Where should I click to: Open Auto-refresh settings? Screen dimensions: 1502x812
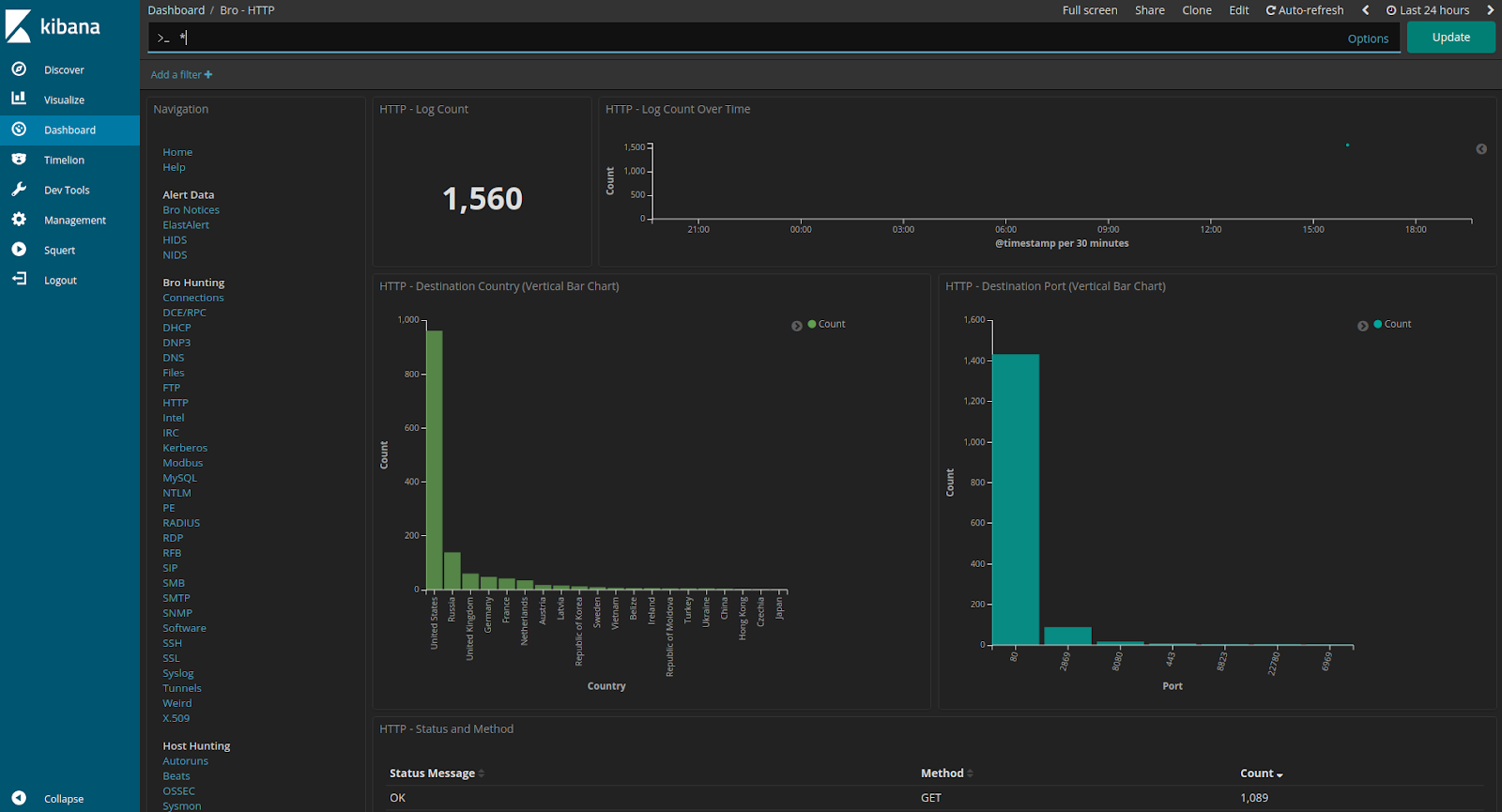coord(1305,10)
